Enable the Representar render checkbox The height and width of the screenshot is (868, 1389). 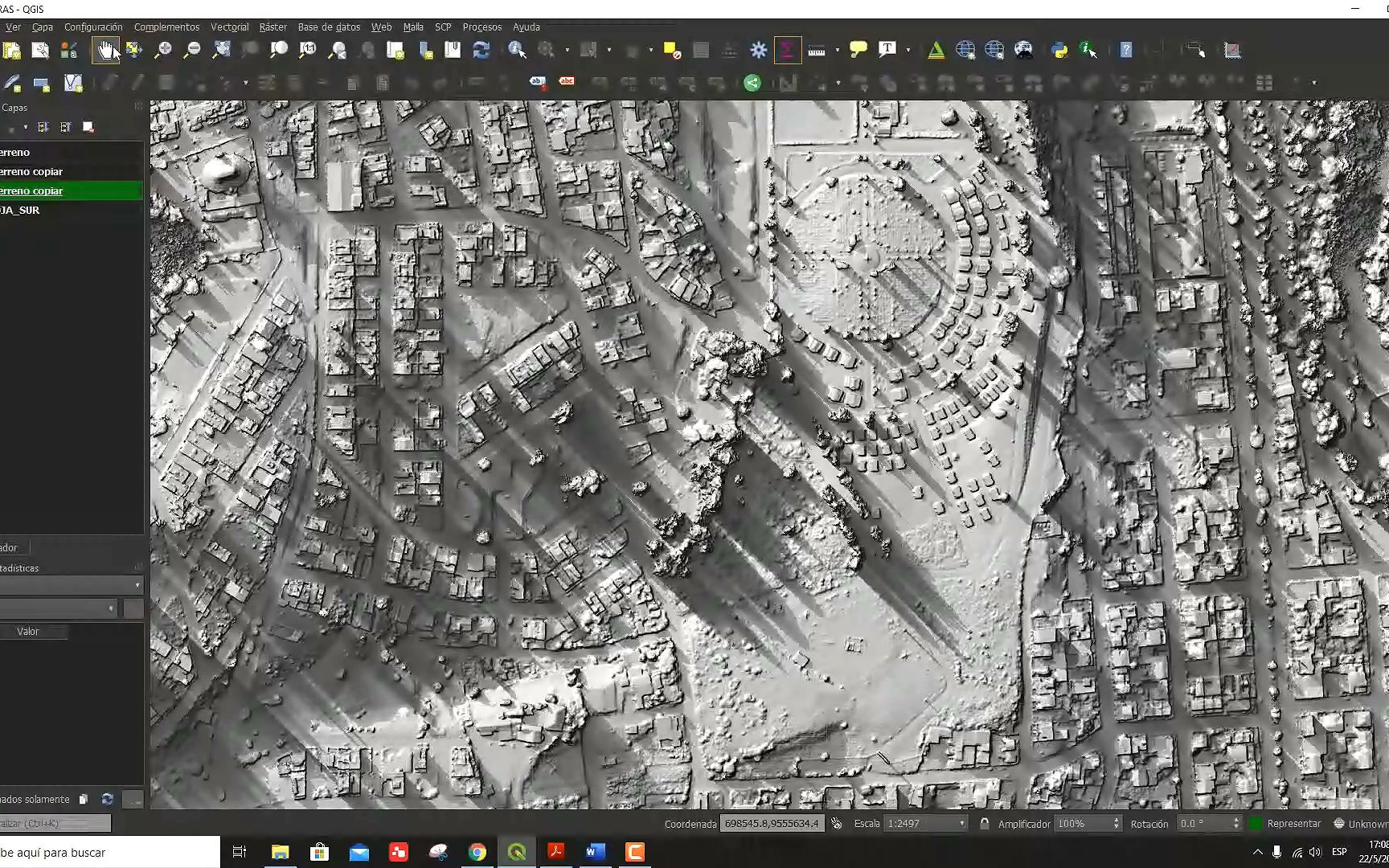pos(1255,823)
